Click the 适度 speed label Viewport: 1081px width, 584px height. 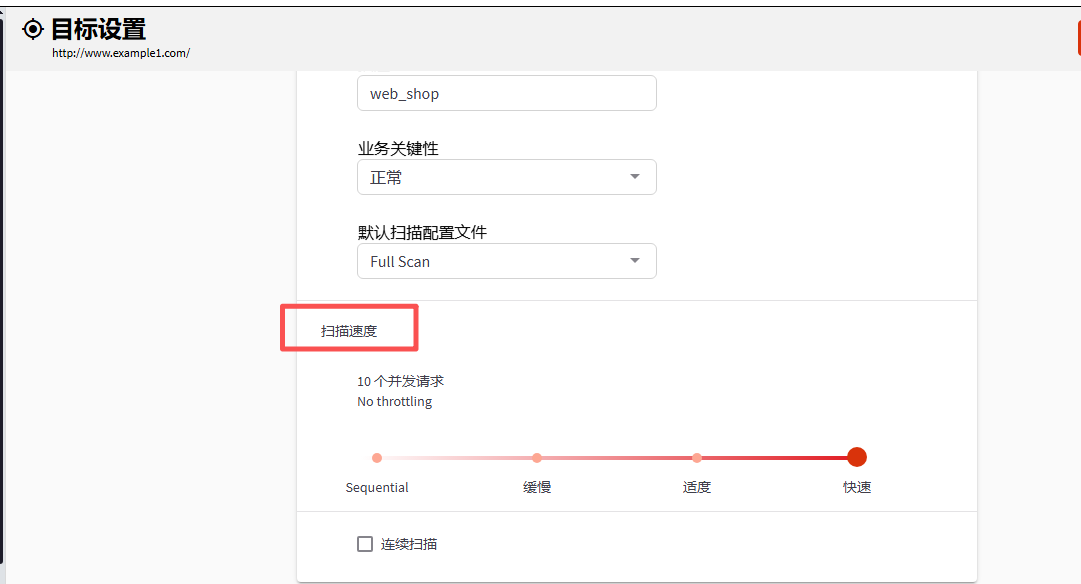click(697, 487)
